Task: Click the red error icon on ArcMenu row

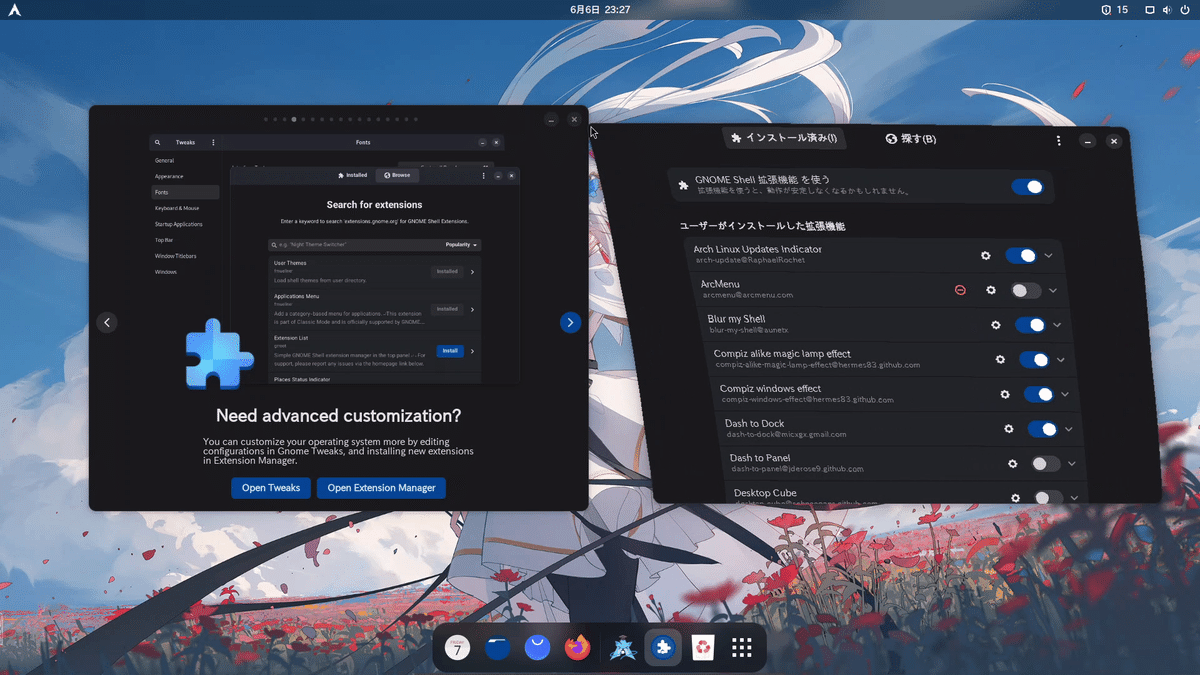Action: pyautogui.click(x=960, y=290)
